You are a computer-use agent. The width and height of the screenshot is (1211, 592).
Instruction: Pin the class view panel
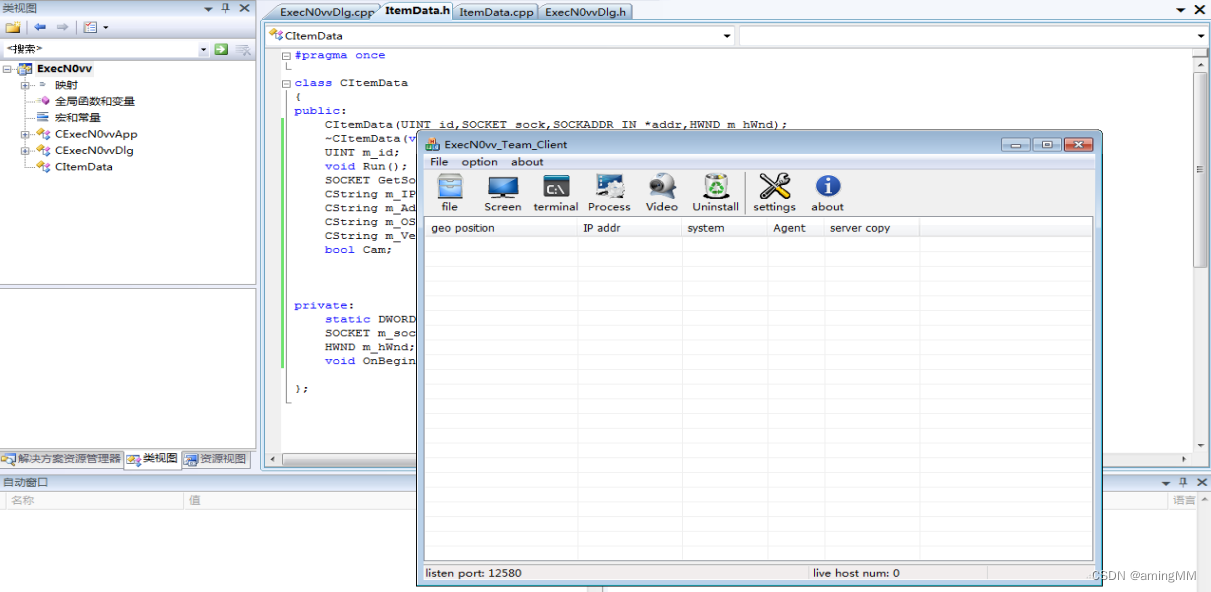pos(226,8)
